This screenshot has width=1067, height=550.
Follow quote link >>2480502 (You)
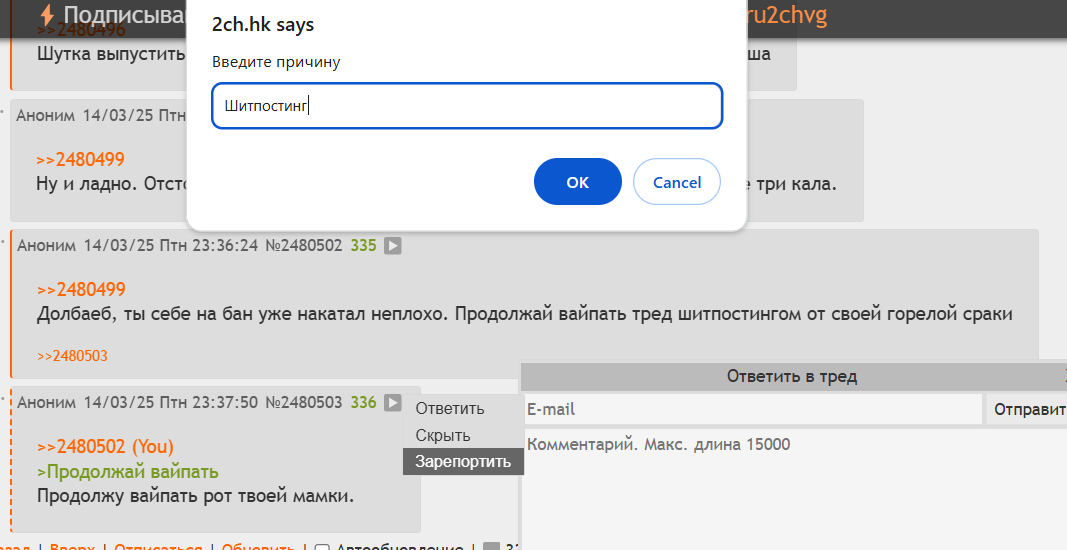point(105,447)
